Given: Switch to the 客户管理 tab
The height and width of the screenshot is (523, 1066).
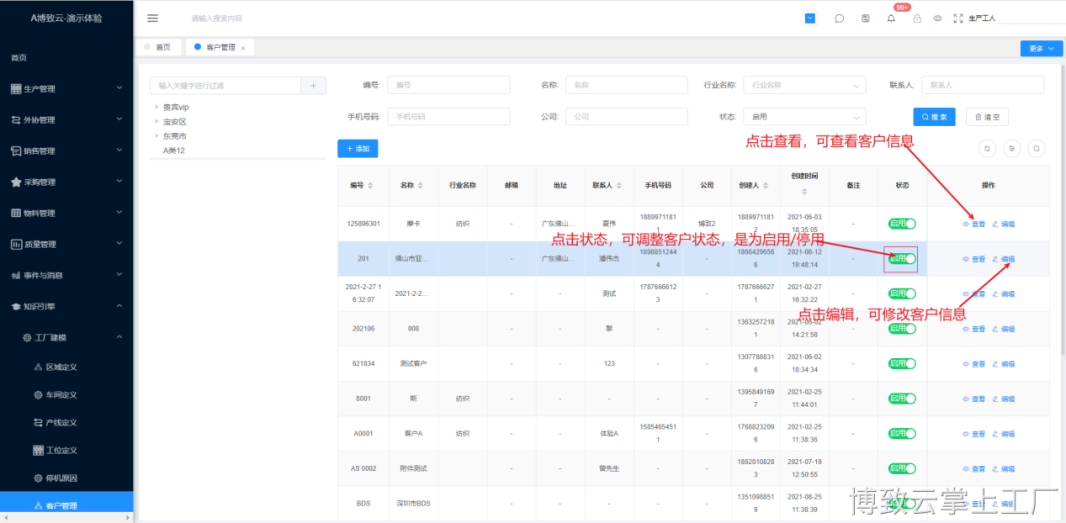Looking at the screenshot, I should [220, 48].
